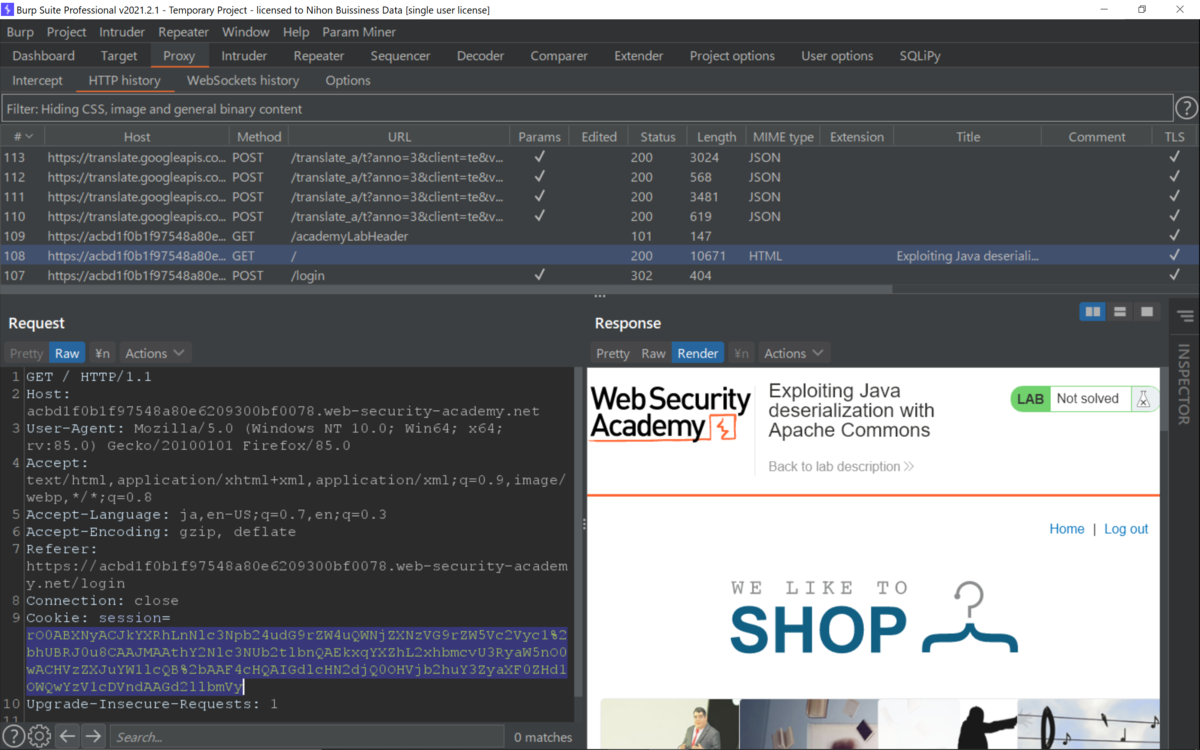Click the search help question mark icon
Screen dimensions: 1200x750
pos(14,737)
